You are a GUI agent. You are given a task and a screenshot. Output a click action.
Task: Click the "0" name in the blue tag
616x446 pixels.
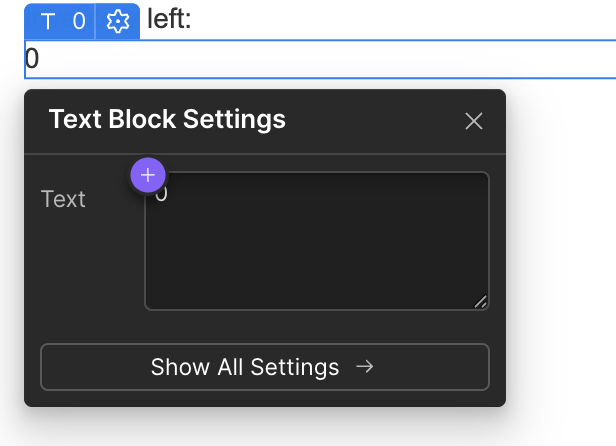point(79,21)
